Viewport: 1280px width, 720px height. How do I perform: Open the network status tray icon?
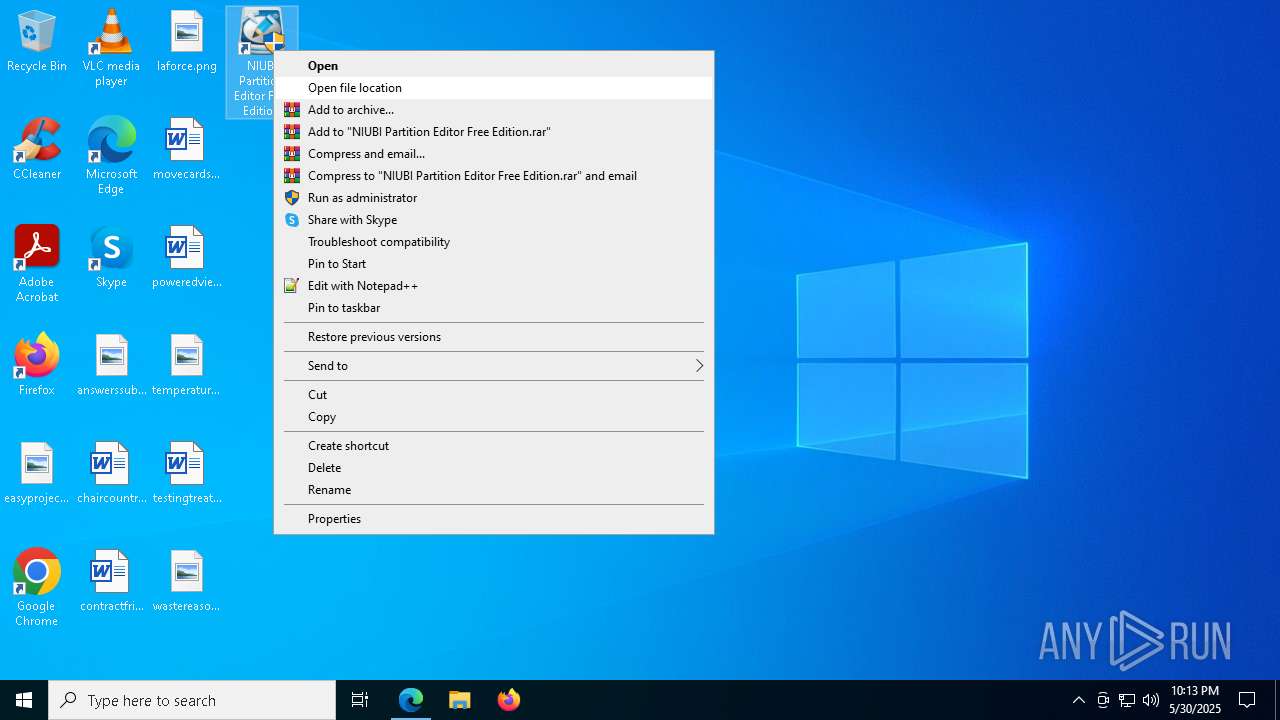(1127, 700)
